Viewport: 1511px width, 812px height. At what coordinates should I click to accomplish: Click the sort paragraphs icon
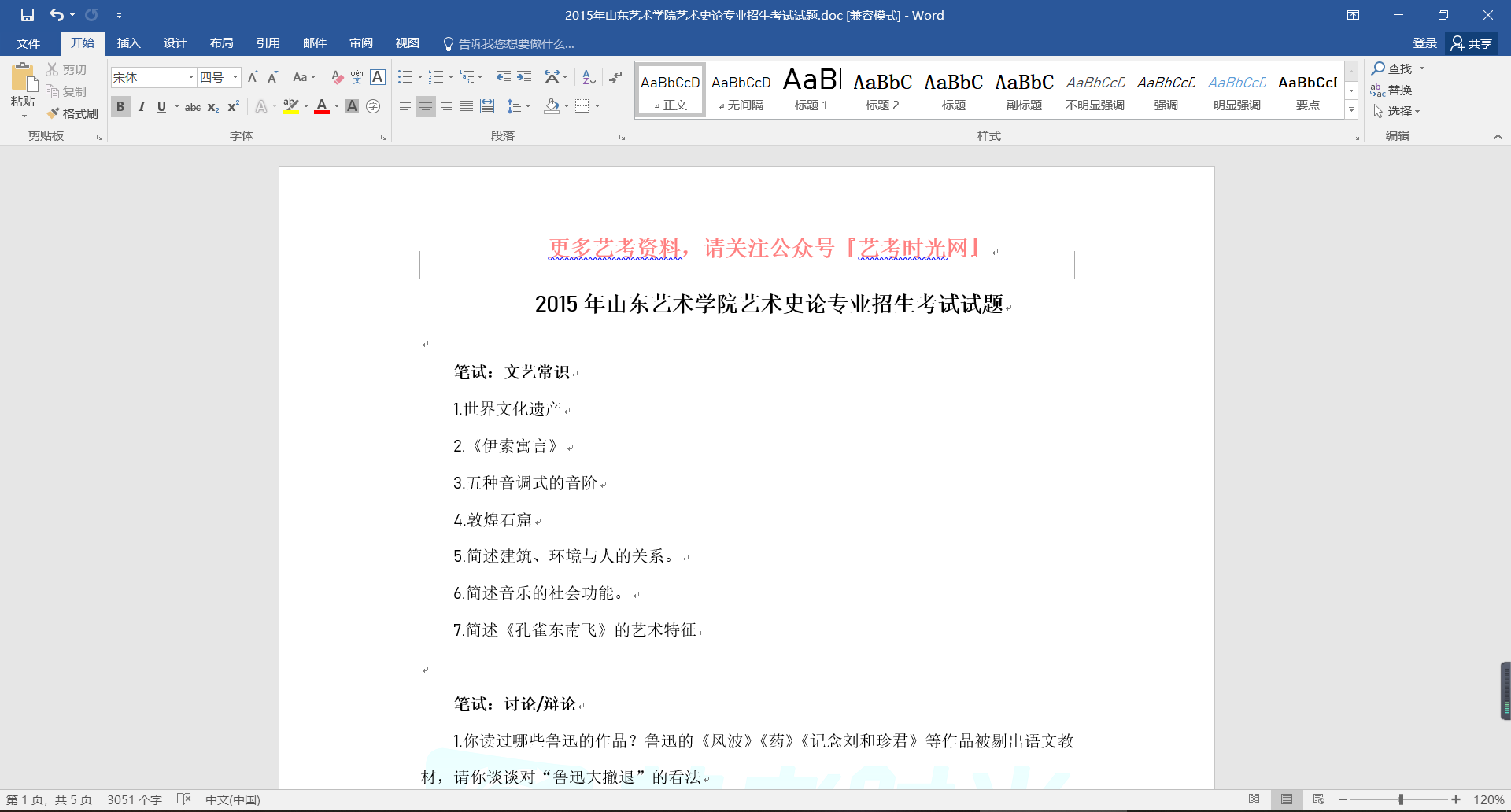pos(589,77)
